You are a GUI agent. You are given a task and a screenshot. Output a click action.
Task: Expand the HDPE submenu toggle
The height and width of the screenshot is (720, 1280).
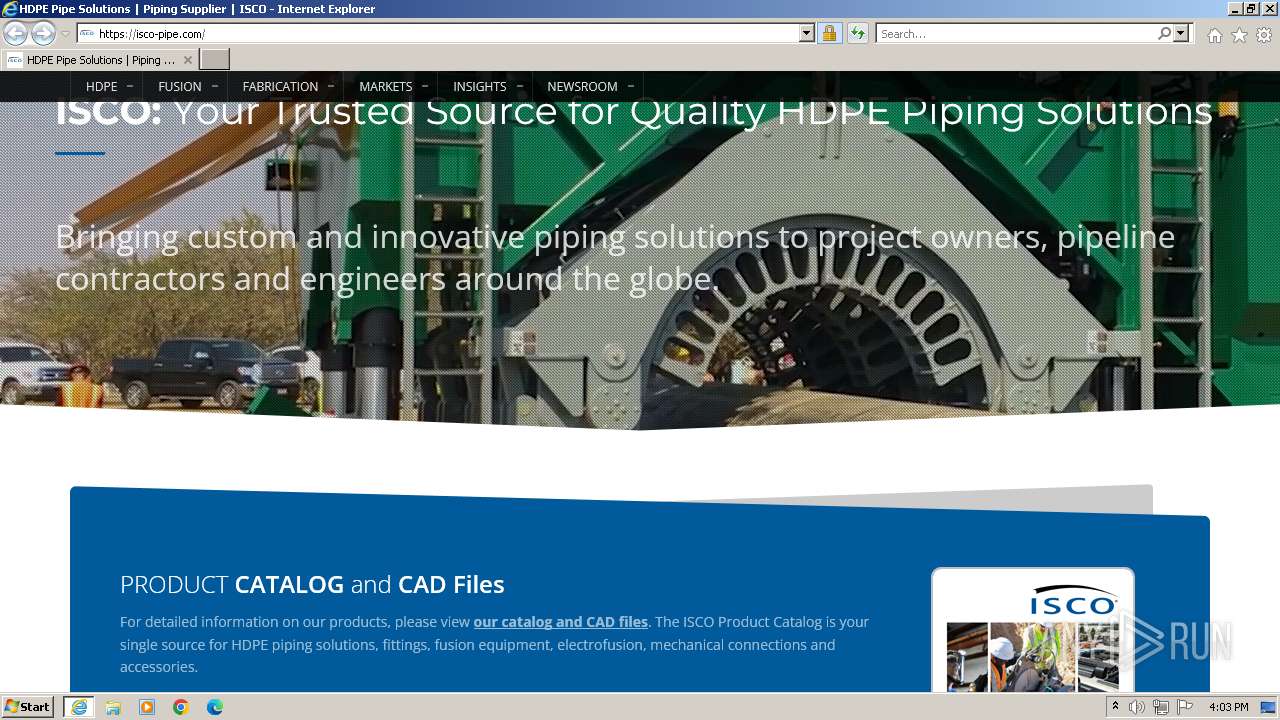130,86
